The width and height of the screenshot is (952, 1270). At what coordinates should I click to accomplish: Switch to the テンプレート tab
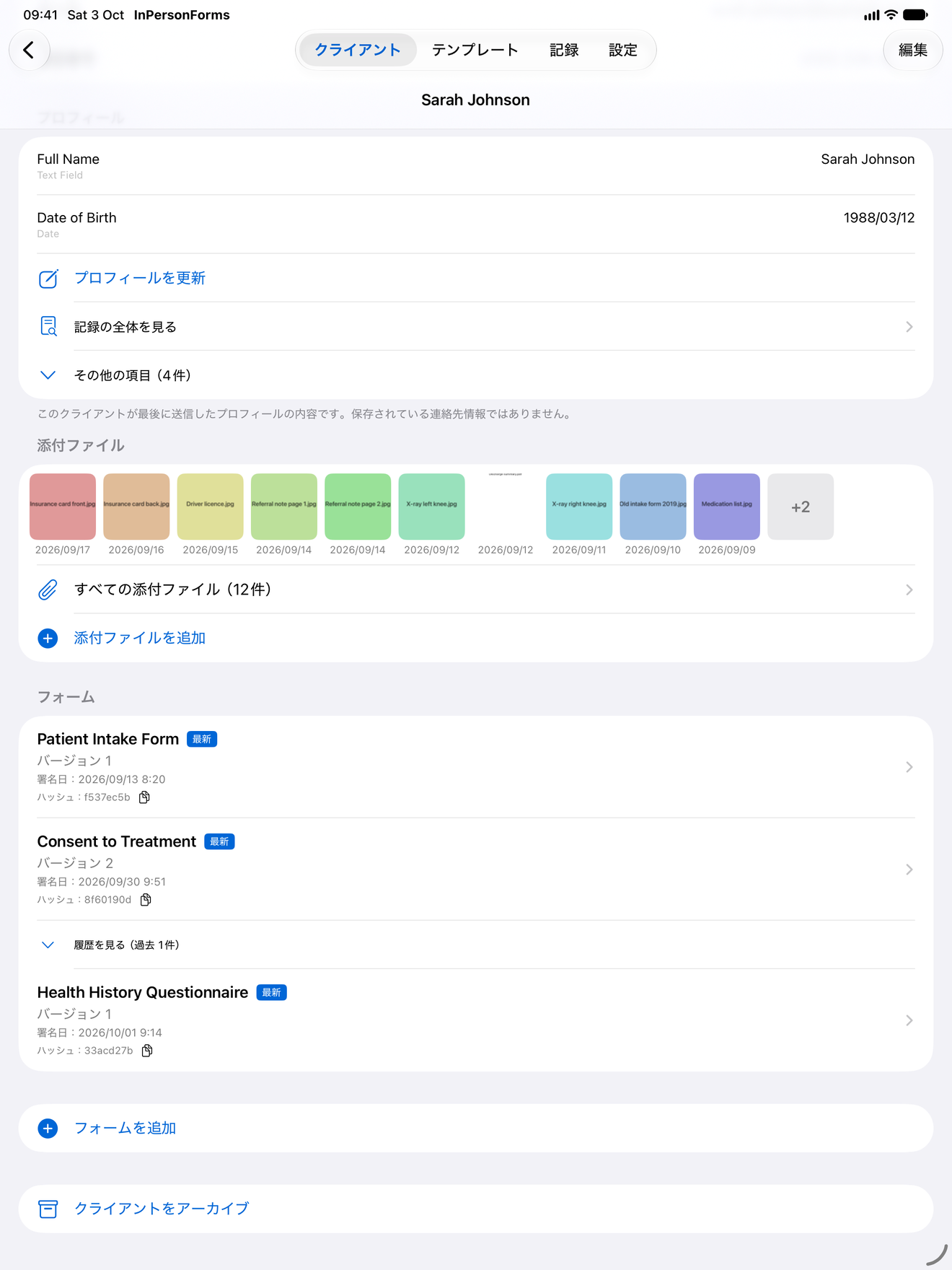(475, 50)
